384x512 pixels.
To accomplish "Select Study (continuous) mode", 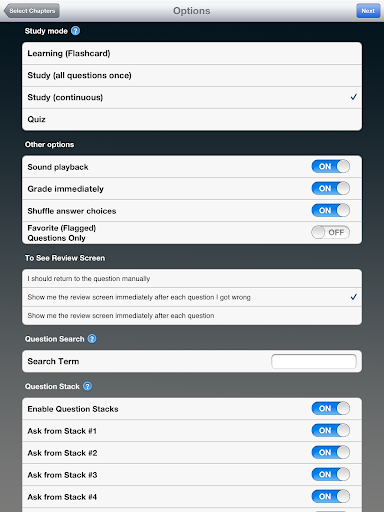I will 192,97.
